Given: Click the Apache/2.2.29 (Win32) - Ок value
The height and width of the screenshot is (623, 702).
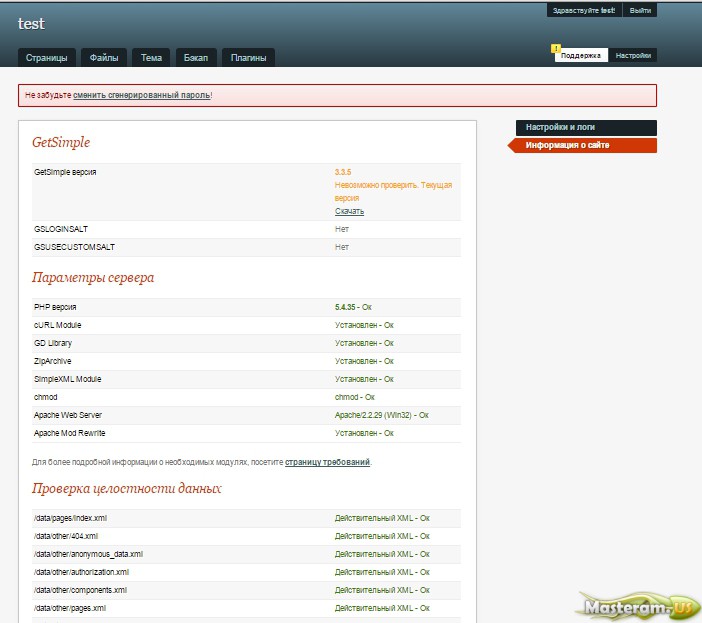Looking at the screenshot, I should [381, 415].
